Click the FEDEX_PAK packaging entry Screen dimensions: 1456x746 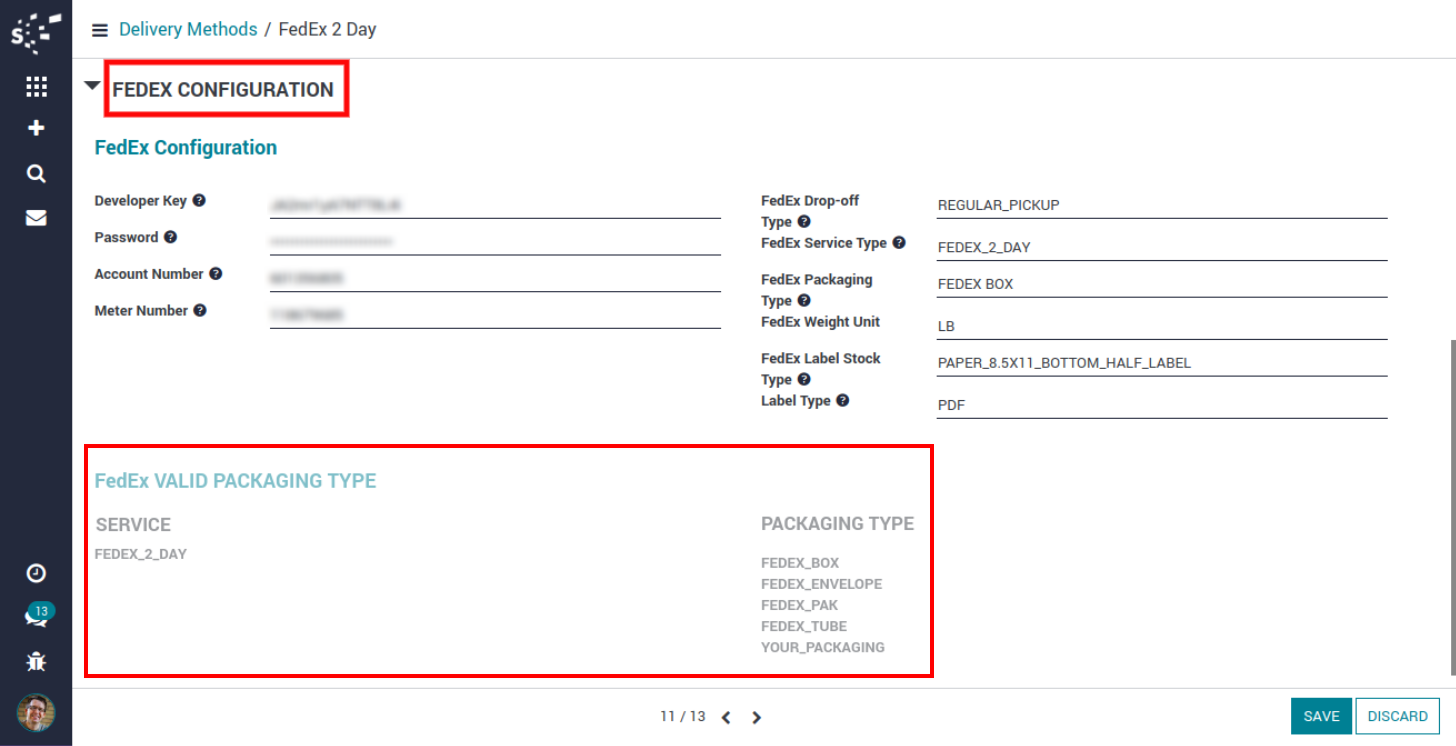tap(799, 605)
